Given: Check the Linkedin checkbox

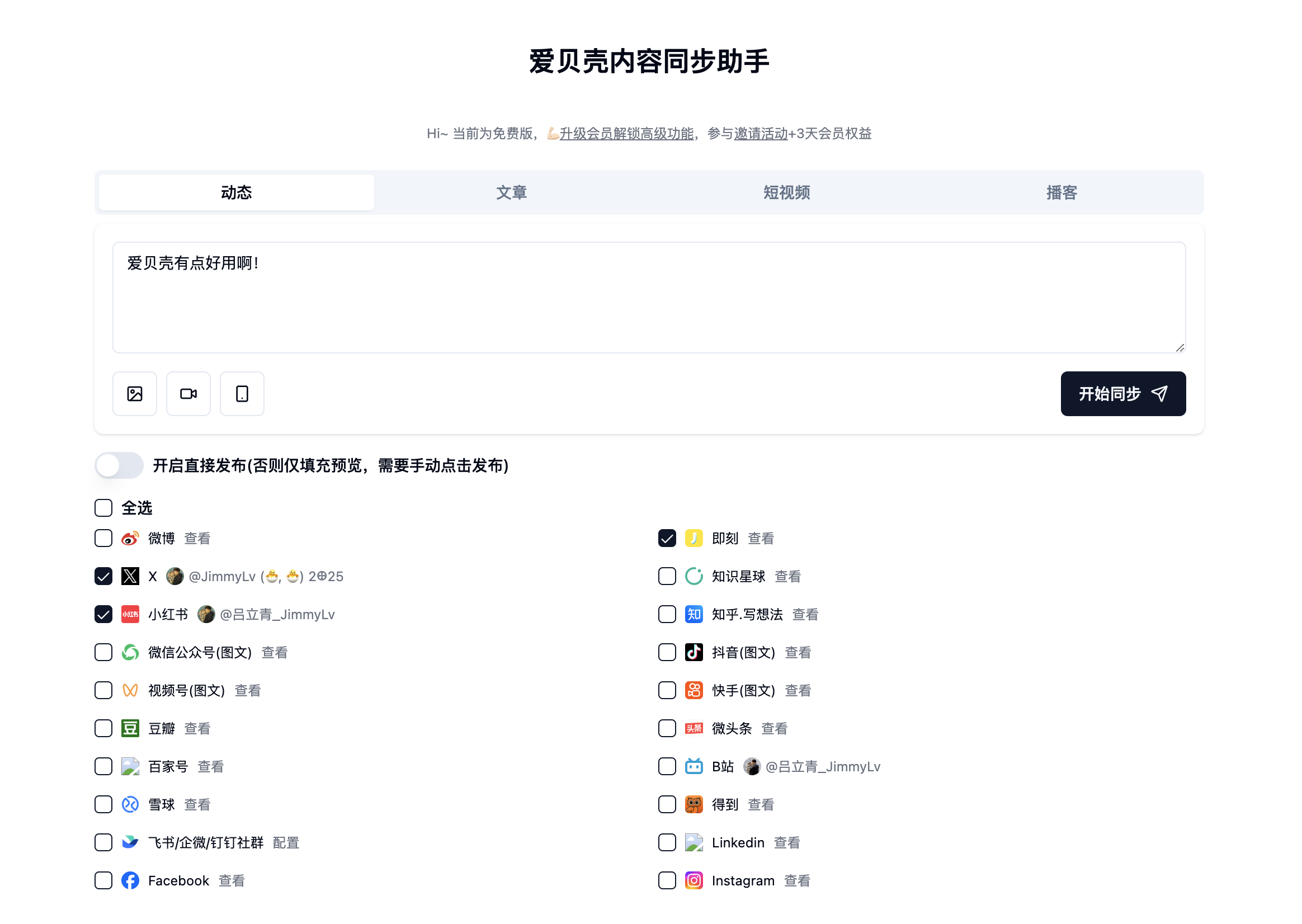Looking at the screenshot, I should point(668,843).
